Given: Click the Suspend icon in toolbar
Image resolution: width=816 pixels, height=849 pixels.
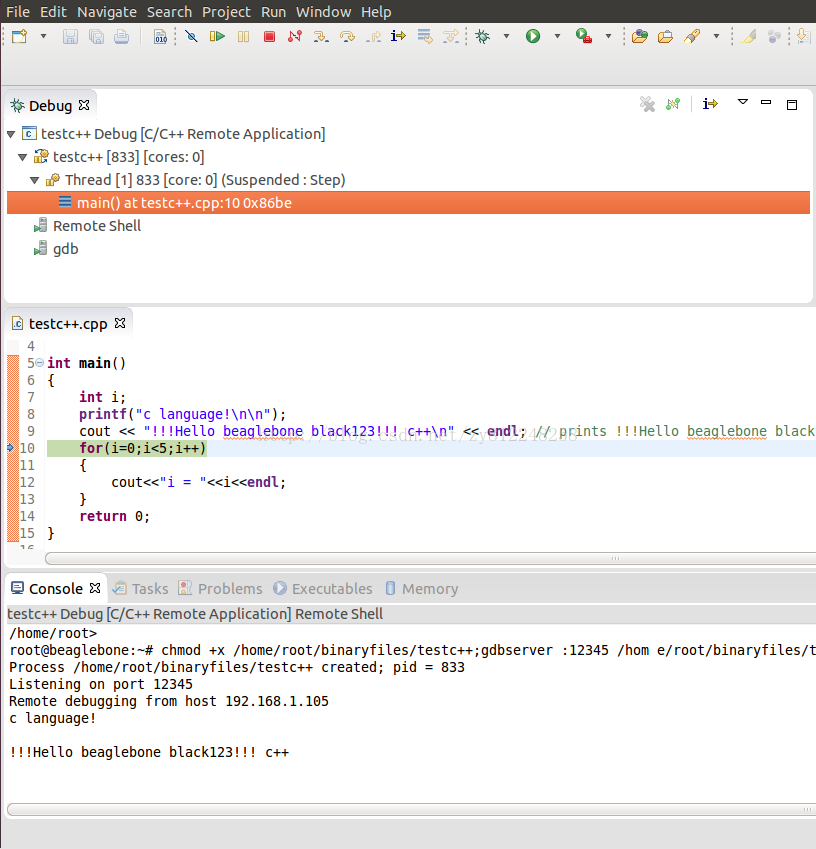Looking at the screenshot, I should (243, 36).
